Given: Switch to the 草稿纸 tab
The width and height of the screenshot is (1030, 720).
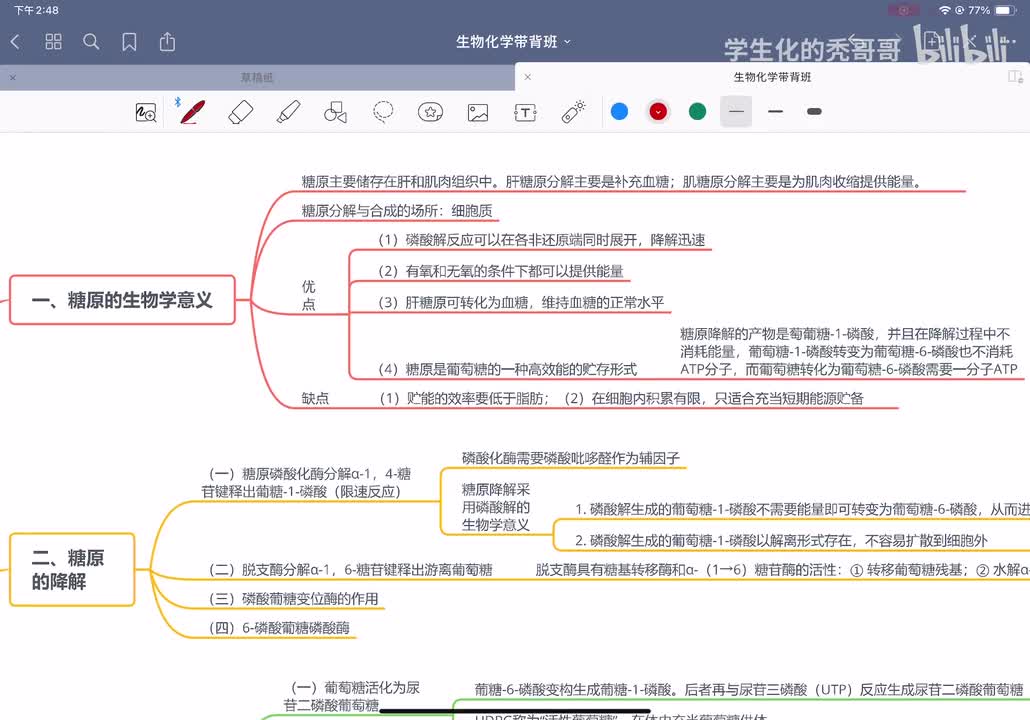Looking at the screenshot, I should tap(257, 78).
